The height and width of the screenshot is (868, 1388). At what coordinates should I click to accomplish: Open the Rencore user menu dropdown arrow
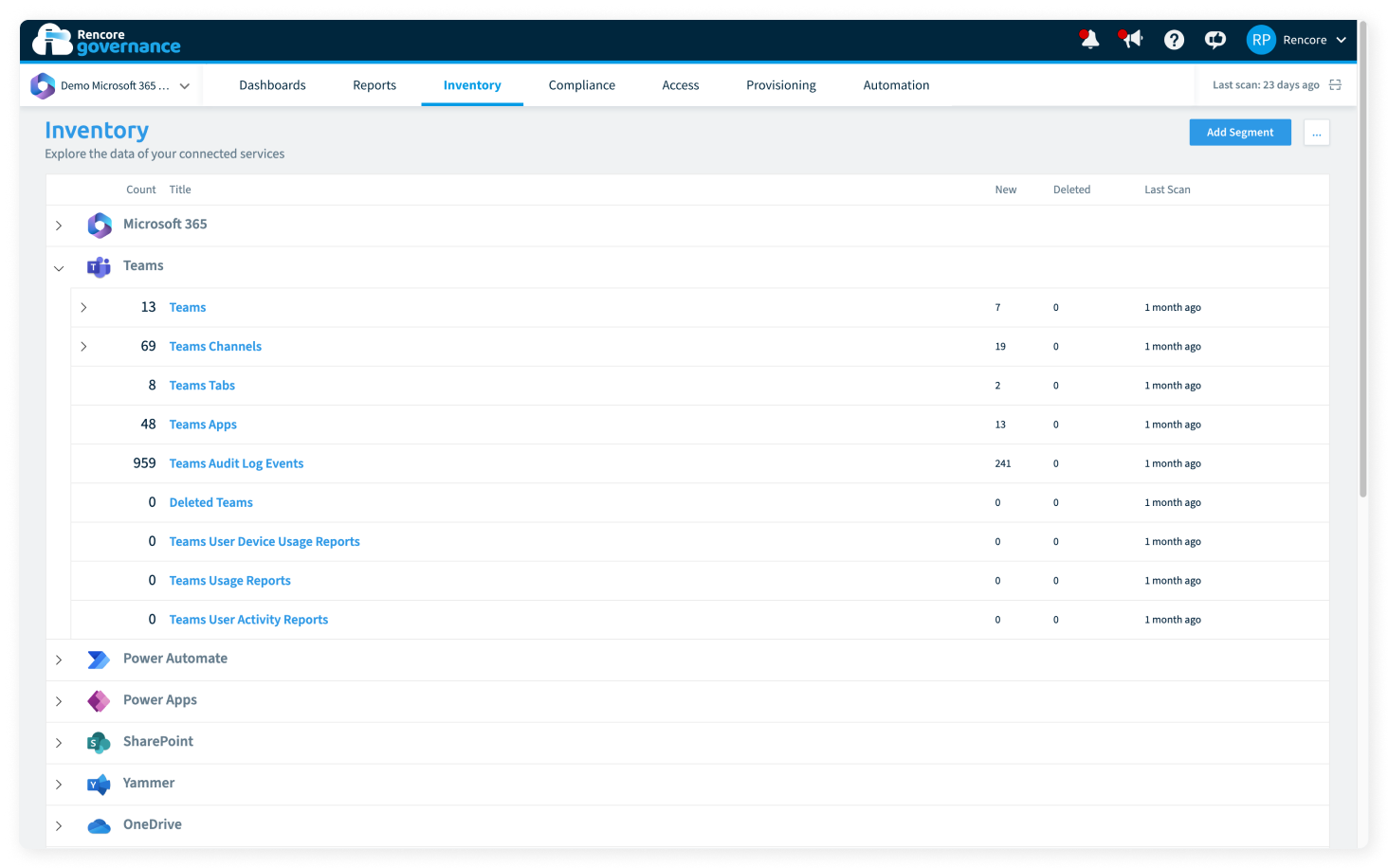tap(1341, 40)
